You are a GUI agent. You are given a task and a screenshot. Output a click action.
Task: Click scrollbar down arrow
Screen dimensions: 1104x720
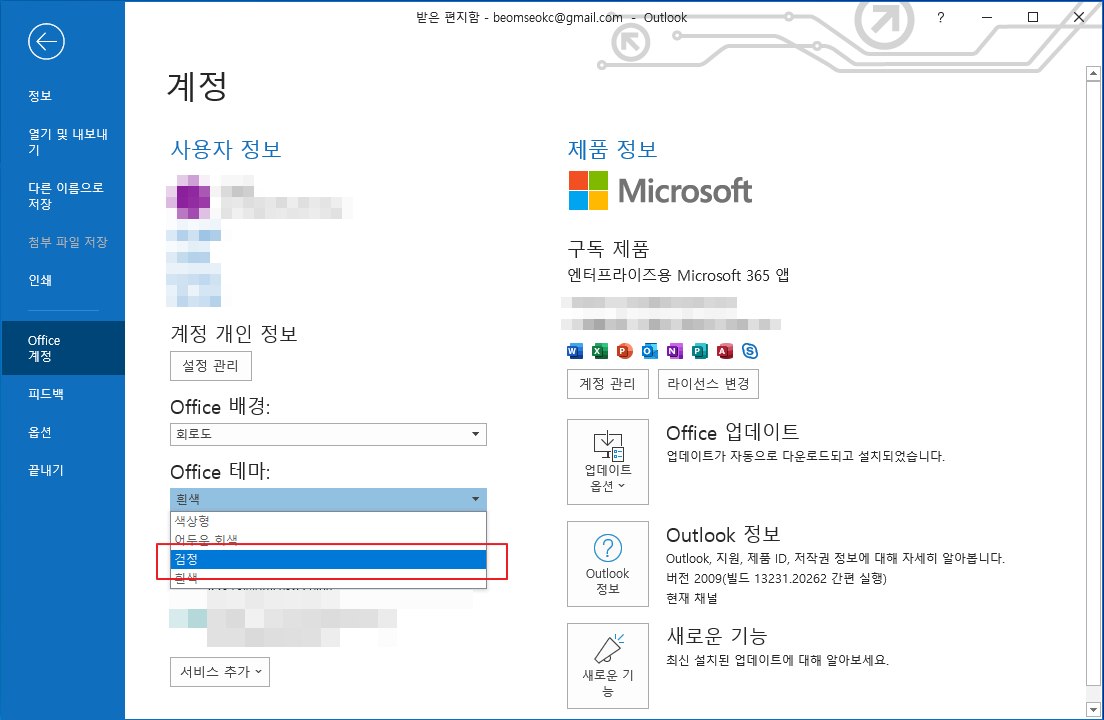[x=1093, y=708]
